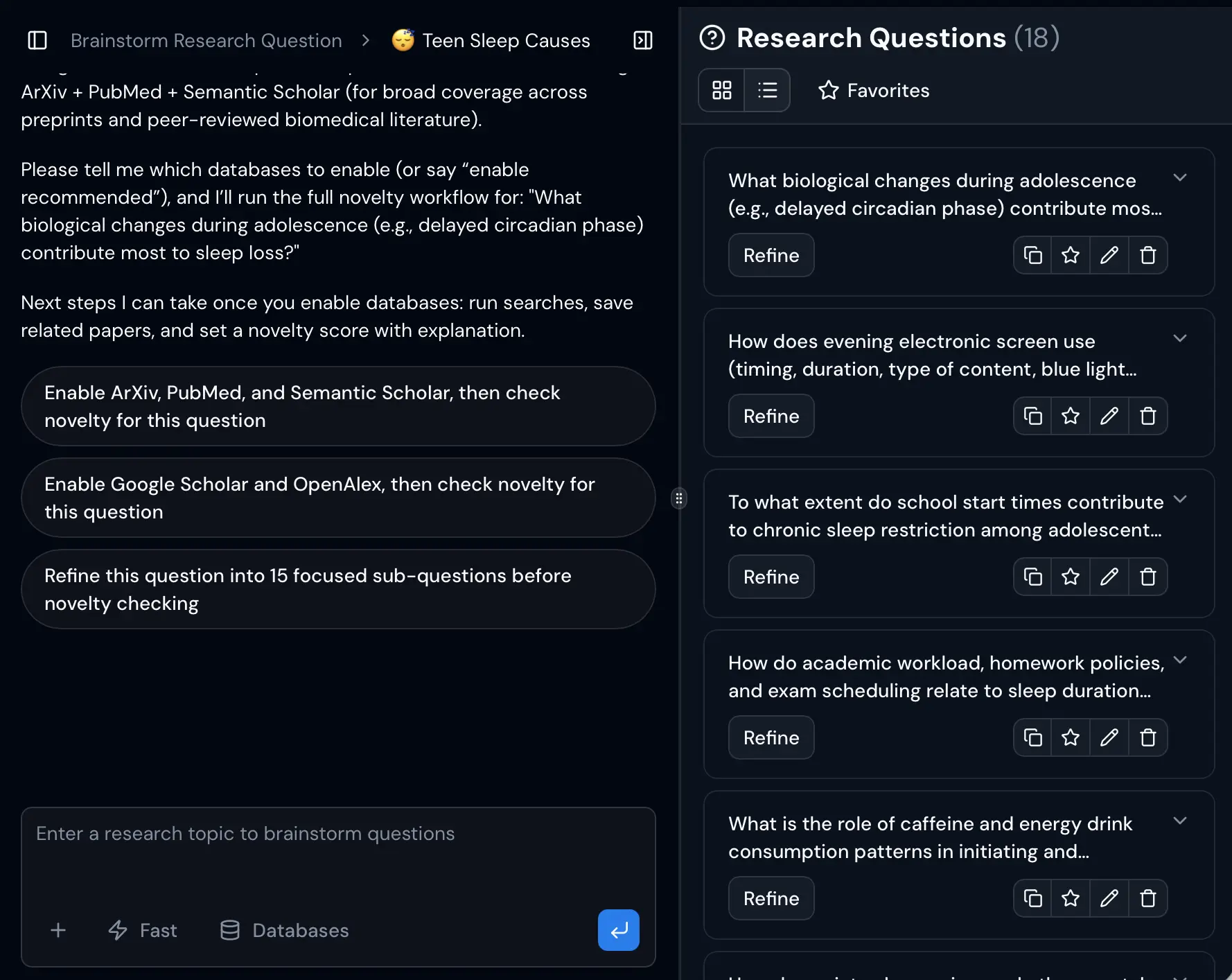Viewport: 1232px width, 980px height.
Task: Favorite the academic workload question
Action: (1070, 737)
